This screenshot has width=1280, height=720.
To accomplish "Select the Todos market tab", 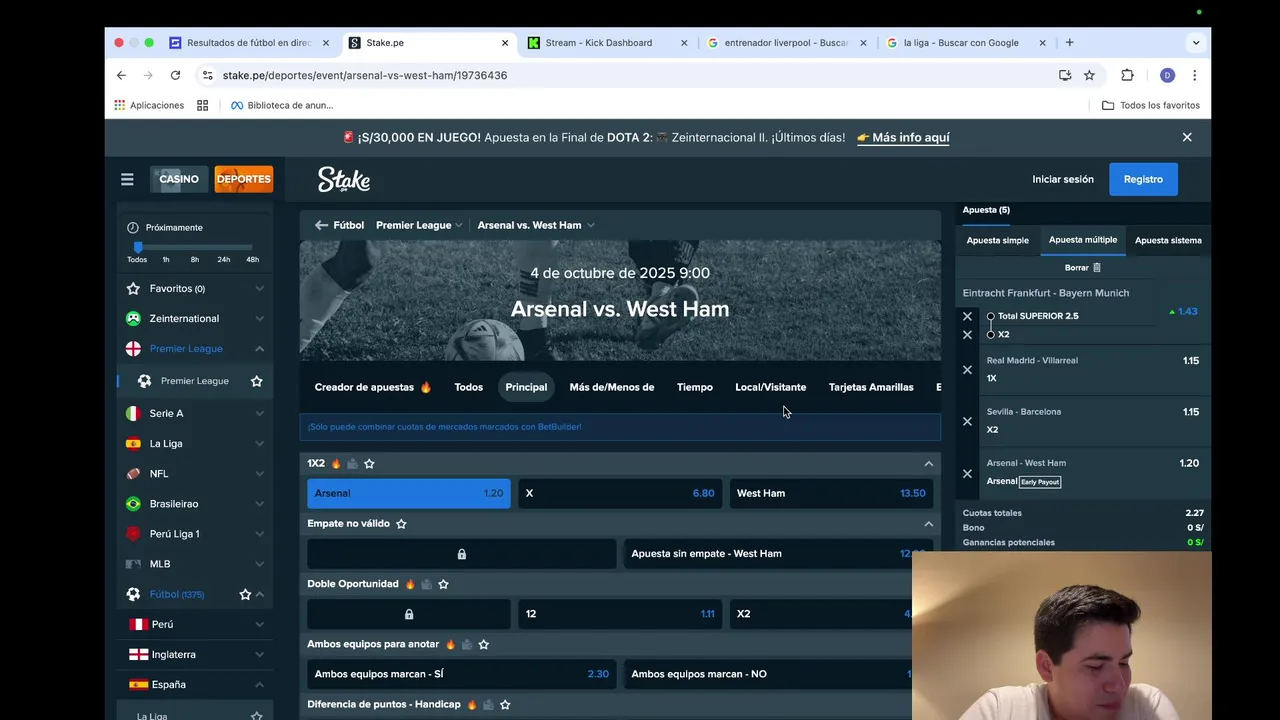I will point(468,387).
